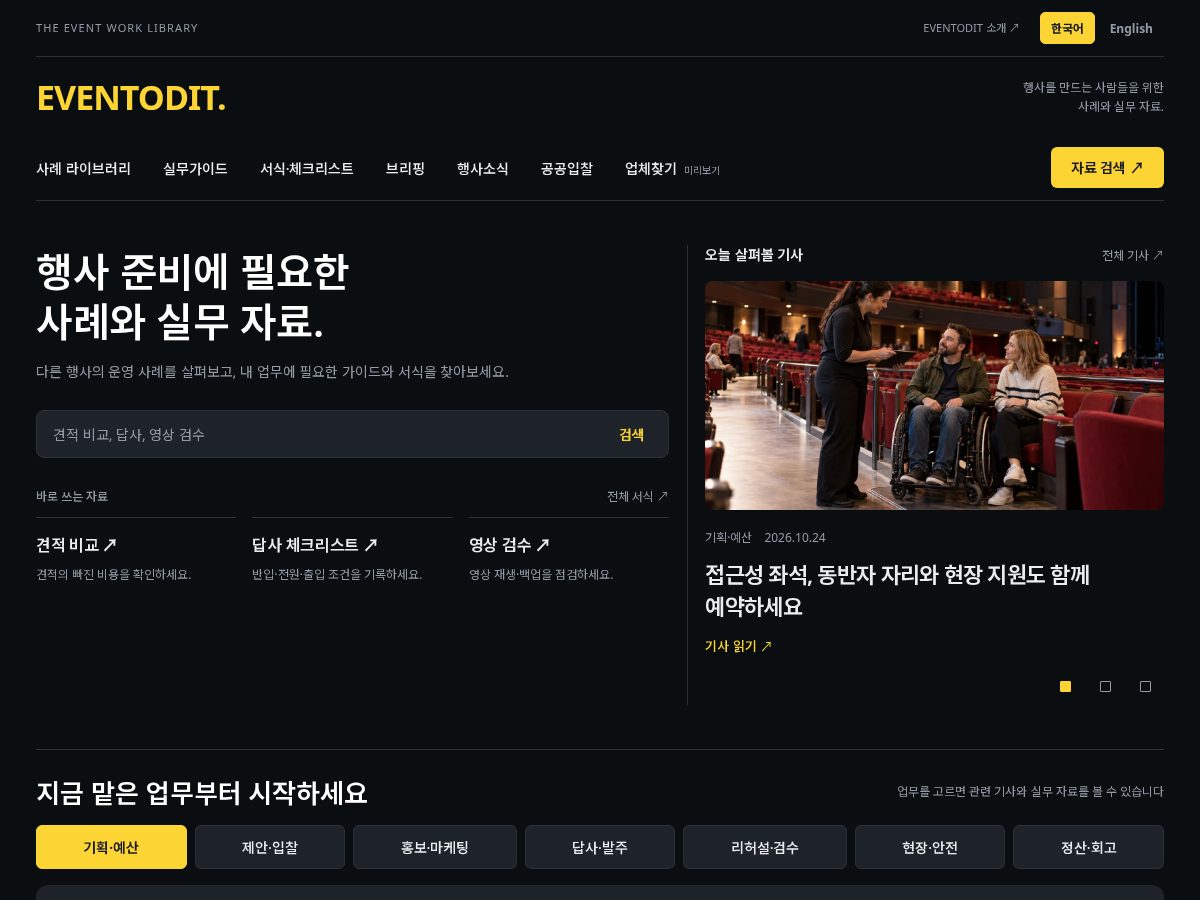Switch language to 한국어
Image resolution: width=1200 pixels, height=900 pixels.
pos(1067,28)
